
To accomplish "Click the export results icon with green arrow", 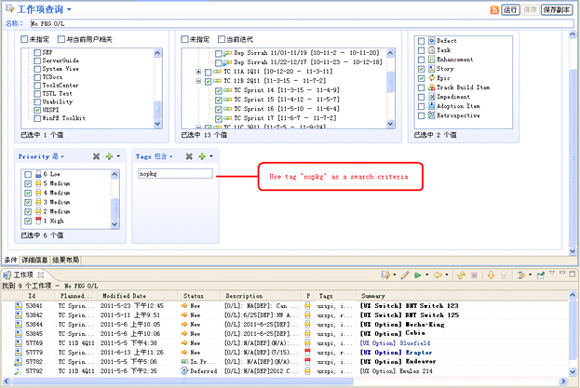I will coord(541,275).
